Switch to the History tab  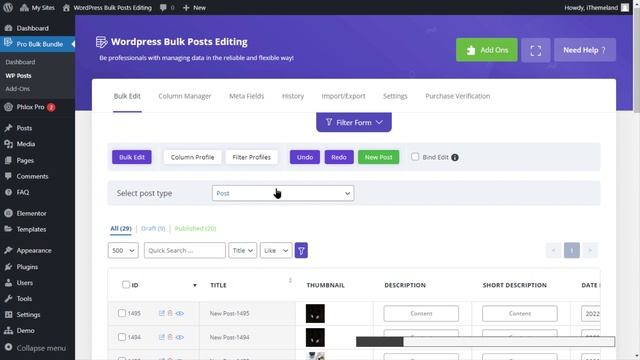[x=293, y=96]
